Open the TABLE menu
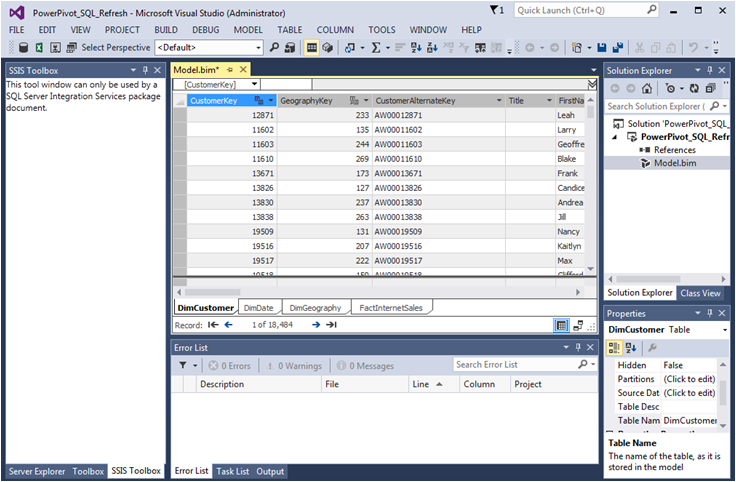Viewport: 736px width, 482px height. [x=290, y=30]
